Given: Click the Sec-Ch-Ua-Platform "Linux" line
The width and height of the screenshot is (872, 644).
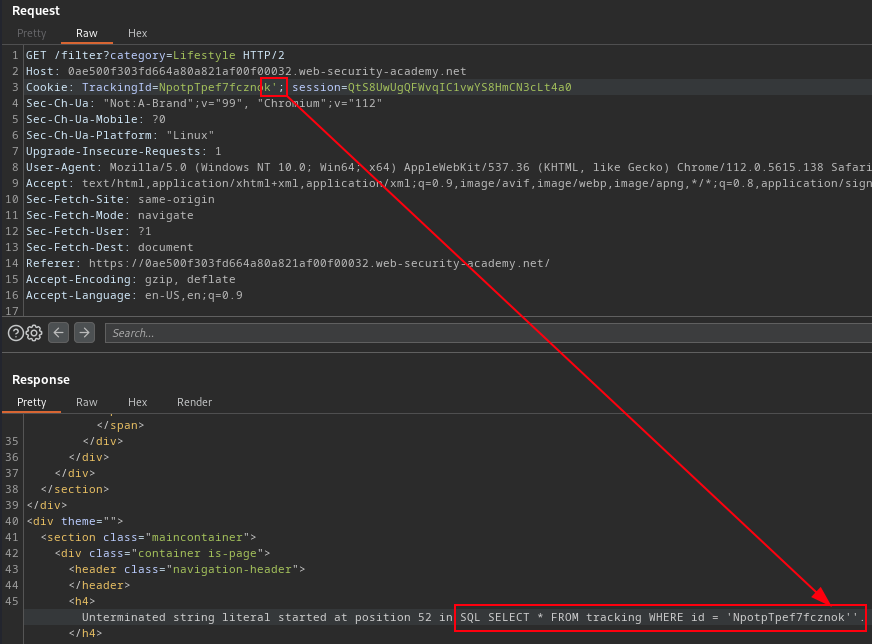Looking at the screenshot, I should (120, 136).
